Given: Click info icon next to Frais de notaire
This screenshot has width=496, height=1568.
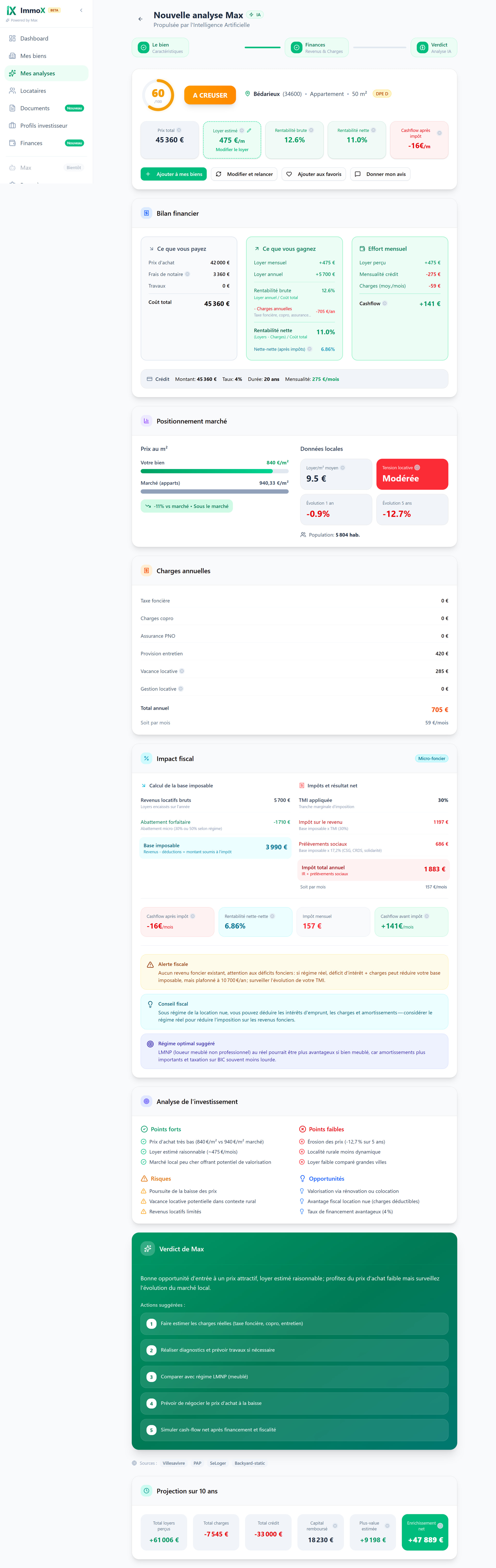Looking at the screenshot, I should pyautogui.click(x=188, y=274).
